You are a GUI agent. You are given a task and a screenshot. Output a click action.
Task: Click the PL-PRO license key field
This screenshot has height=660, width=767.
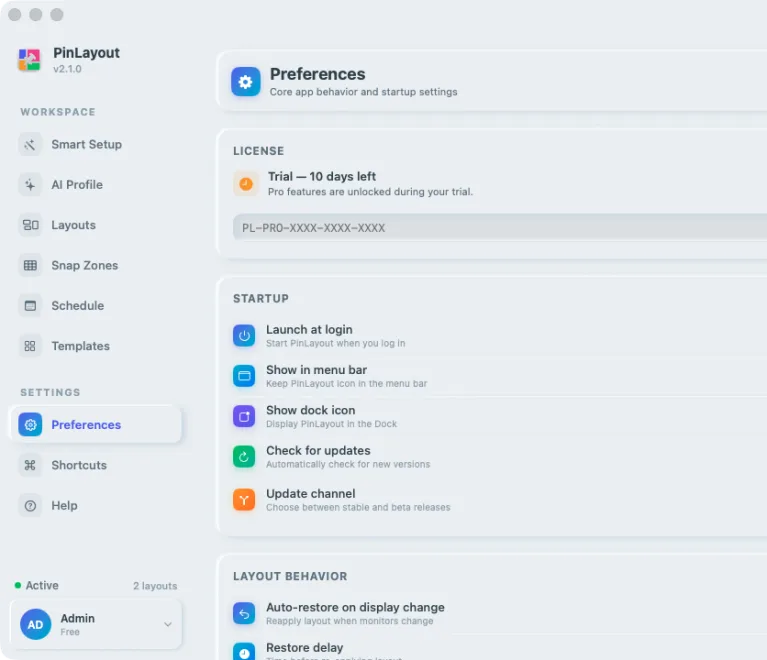coord(500,228)
